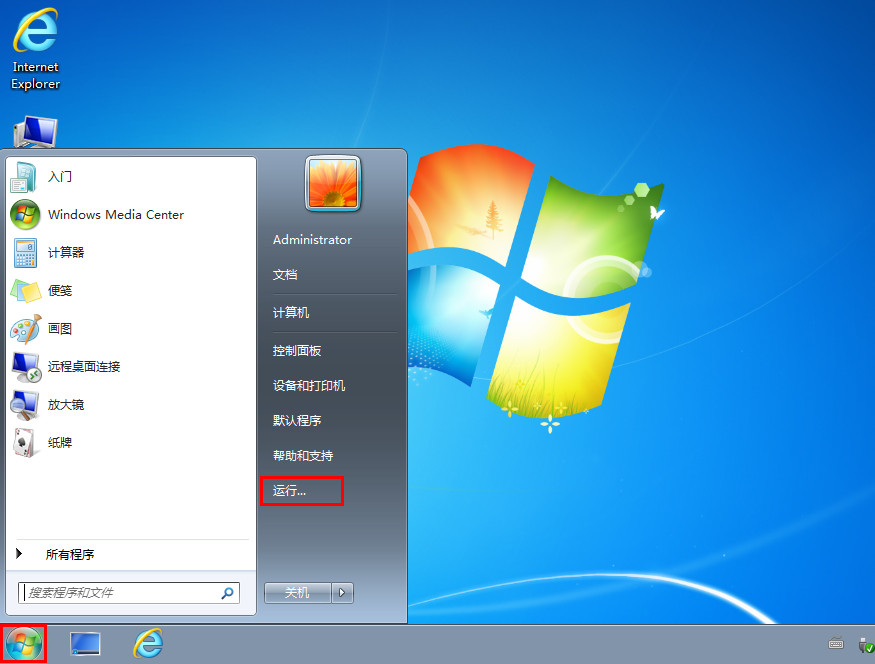Click the keyboard icon in system tray
The image size is (875, 664).
pyautogui.click(x=836, y=643)
